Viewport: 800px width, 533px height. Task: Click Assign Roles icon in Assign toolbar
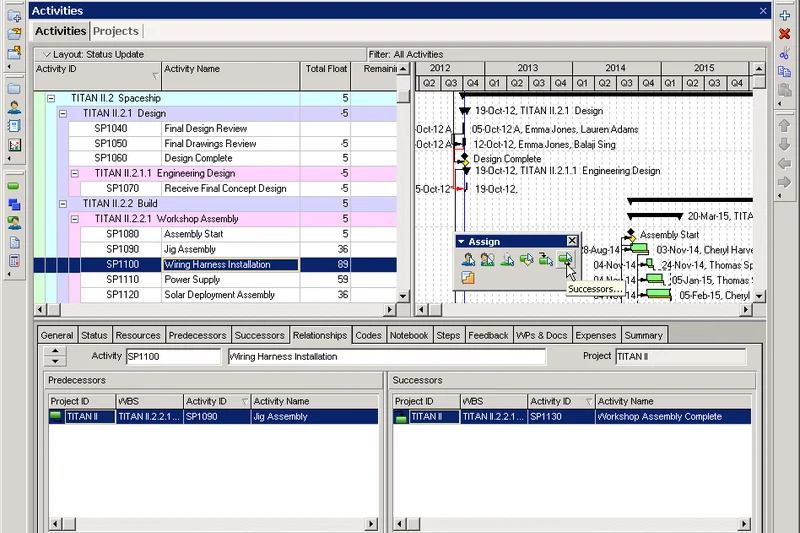click(507, 259)
